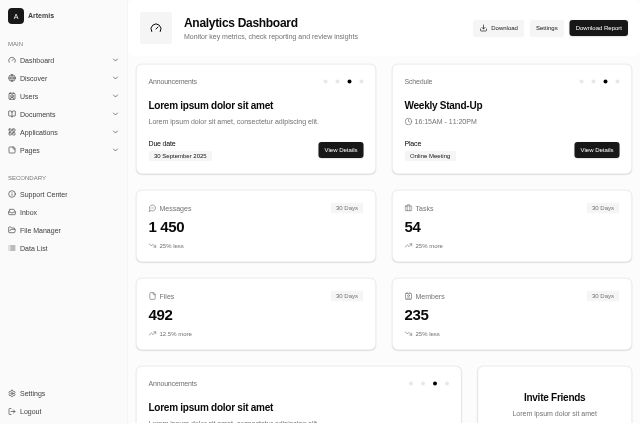Click the Tasks briefcase icon
640x424 pixels.
pyautogui.click(x=408, y=208)
